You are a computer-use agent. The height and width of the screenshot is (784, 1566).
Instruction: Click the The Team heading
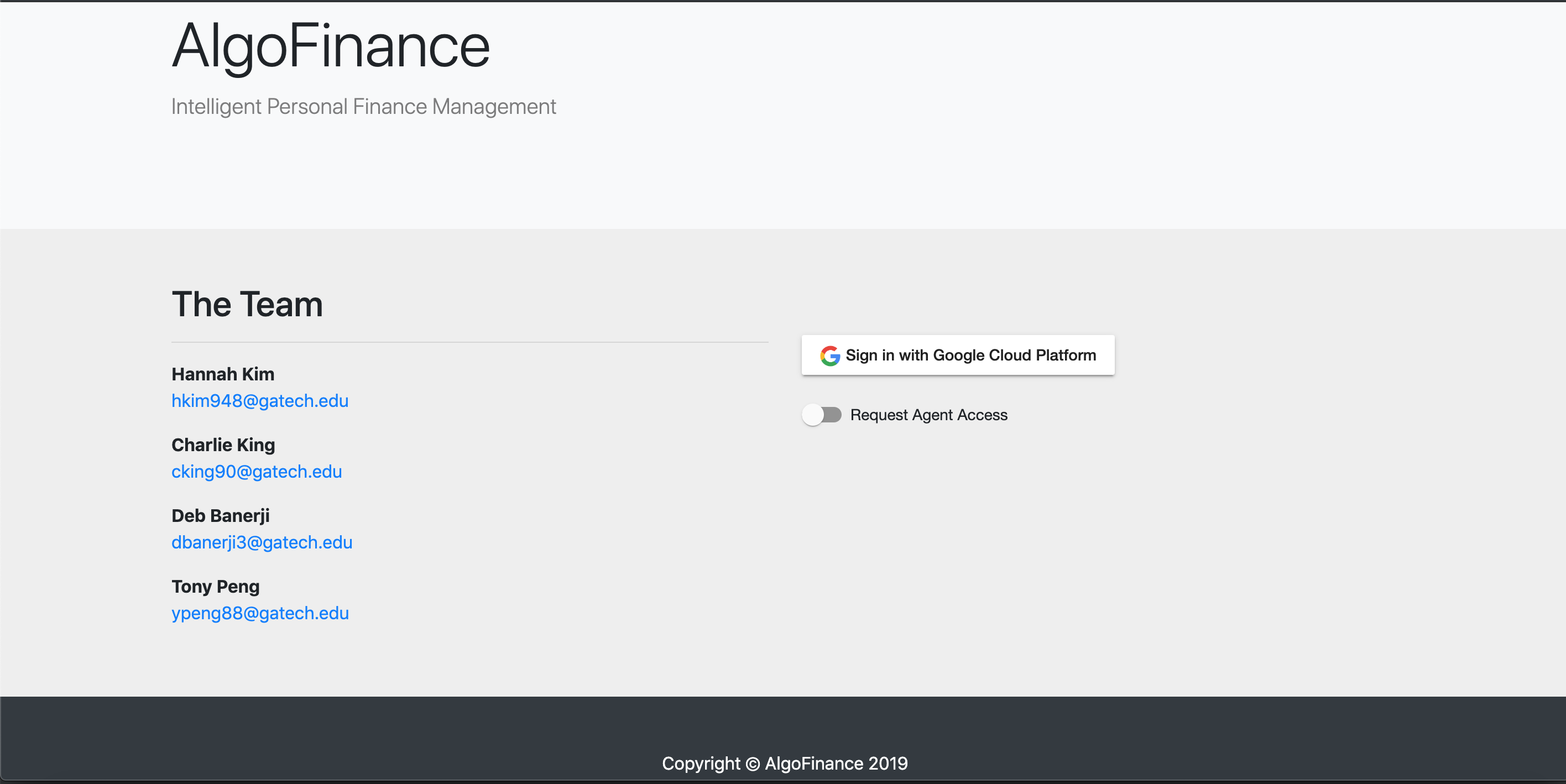pyautogui.click(x=247, y=305)
